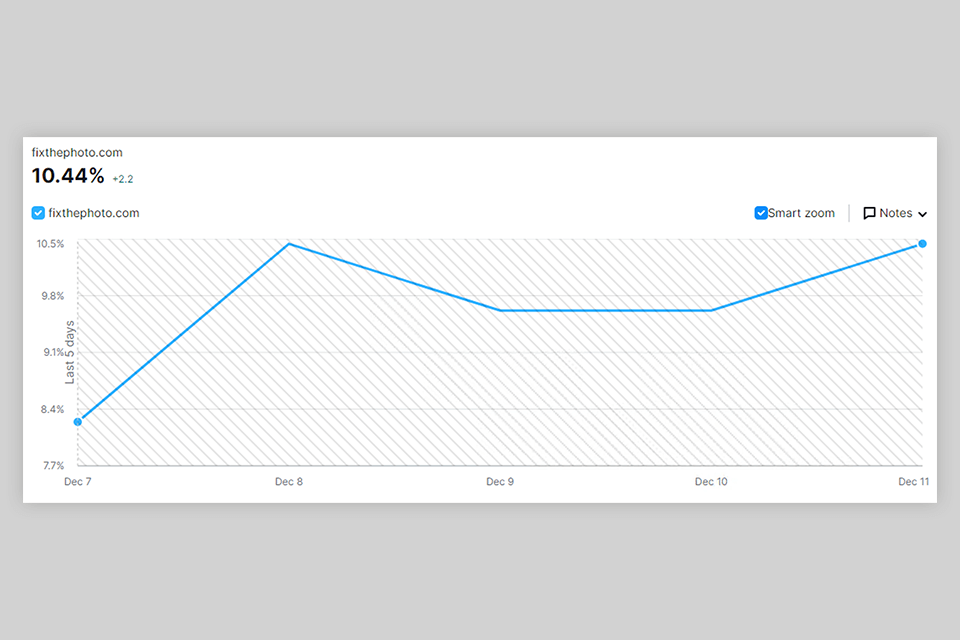
Task: Click the Dec 9 x-axis label
Action: [x=500, y=482]
